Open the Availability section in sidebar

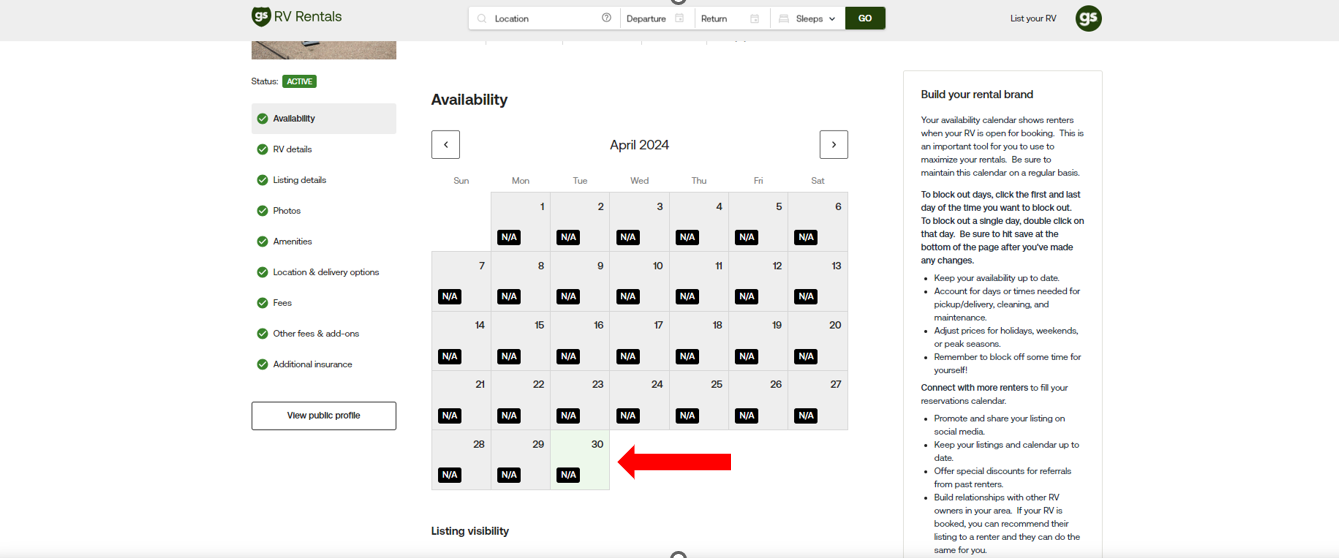point(294,118)
